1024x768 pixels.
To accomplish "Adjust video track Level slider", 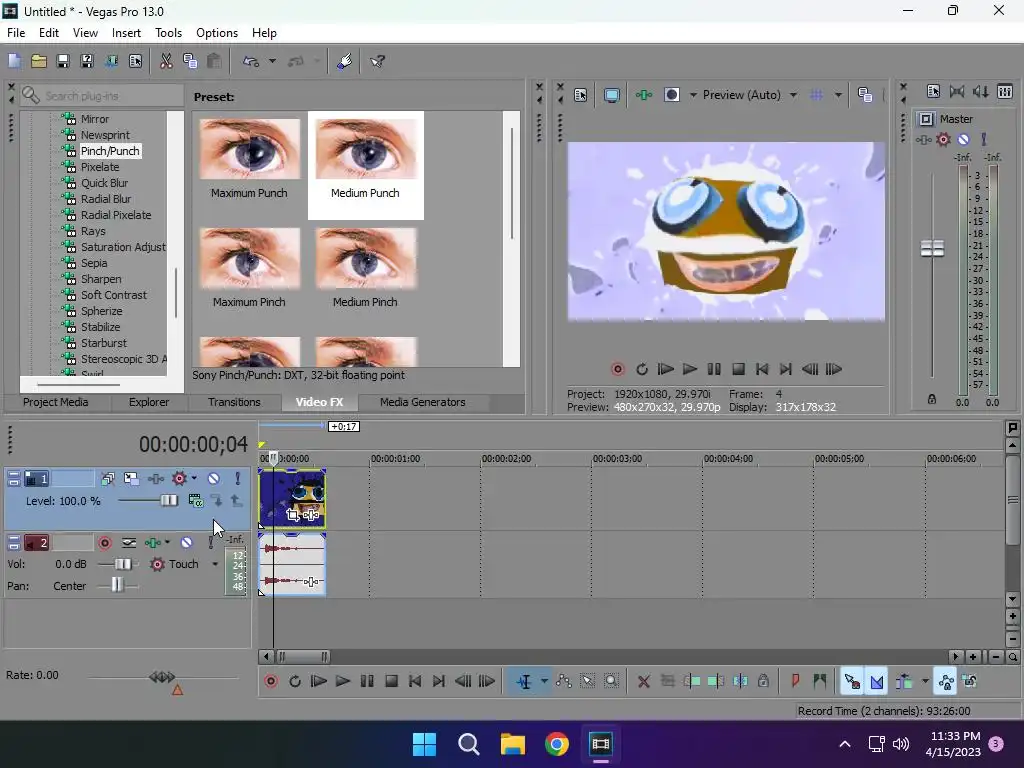I will click(168, 501).
